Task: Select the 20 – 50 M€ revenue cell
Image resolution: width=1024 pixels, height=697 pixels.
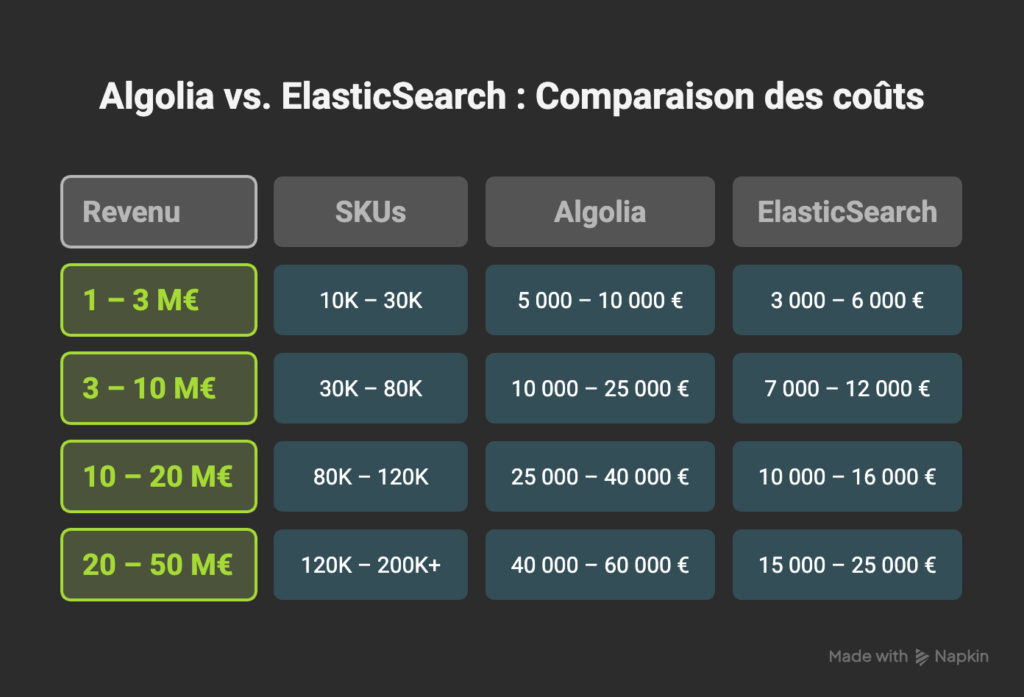Action: click(159, 565)
